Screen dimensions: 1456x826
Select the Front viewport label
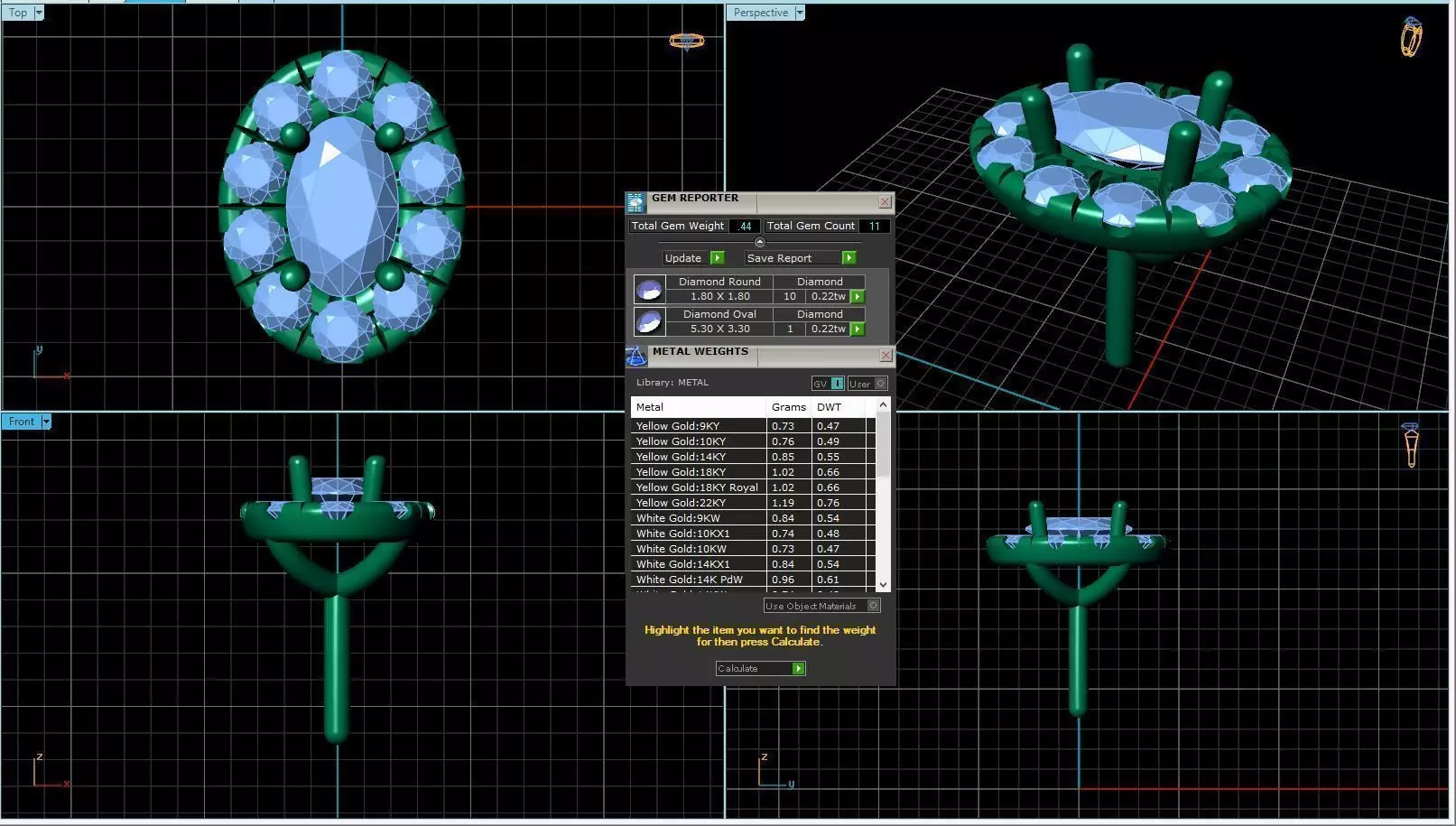pyautogui.click(x=22, y=422)
